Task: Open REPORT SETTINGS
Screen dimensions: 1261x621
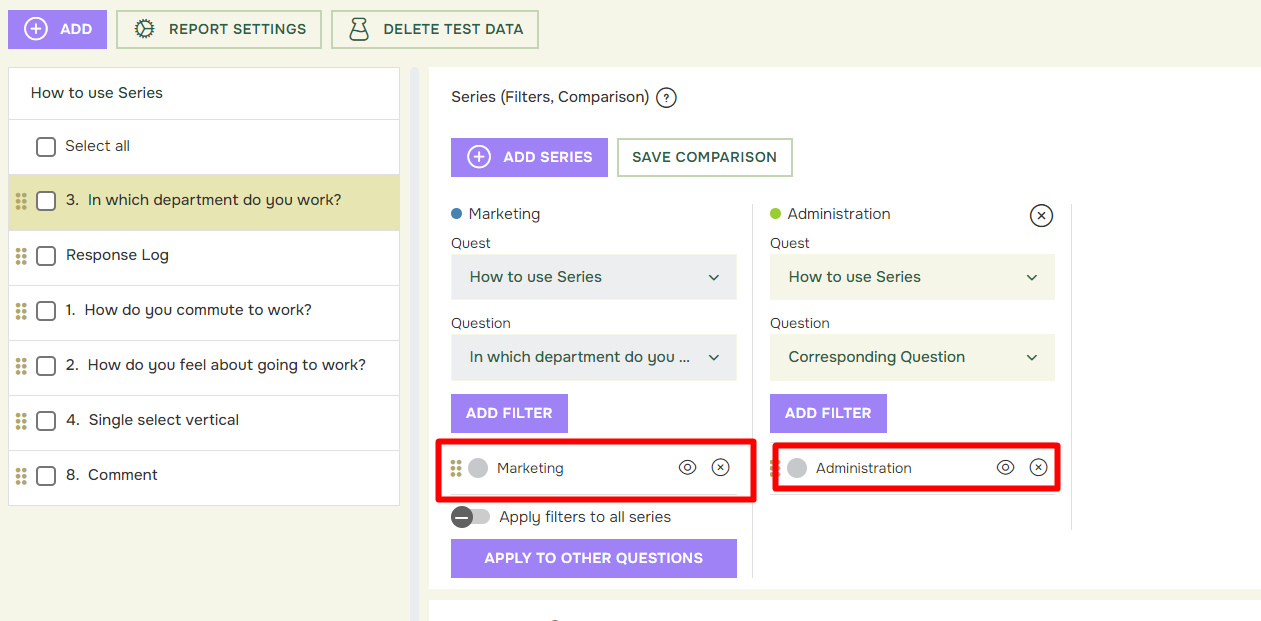Action: click(219, 29)
